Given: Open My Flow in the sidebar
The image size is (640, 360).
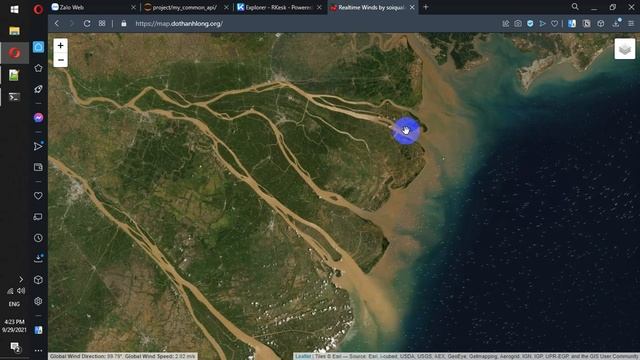Looking at the screenshot, I should pos(38,146).
